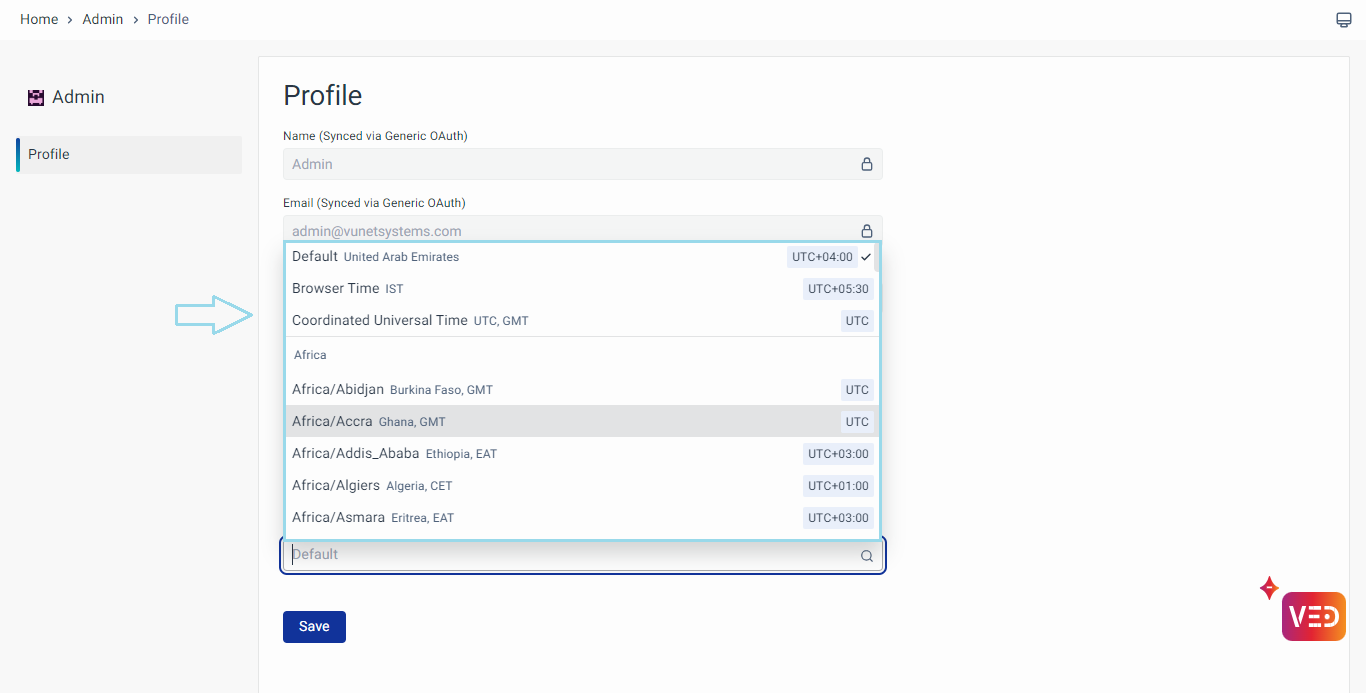Image resolution: width=1366 pixels, height=693 pixels.
Task: Click the monitor icon in top-right corner
Action: (1344, 20)
